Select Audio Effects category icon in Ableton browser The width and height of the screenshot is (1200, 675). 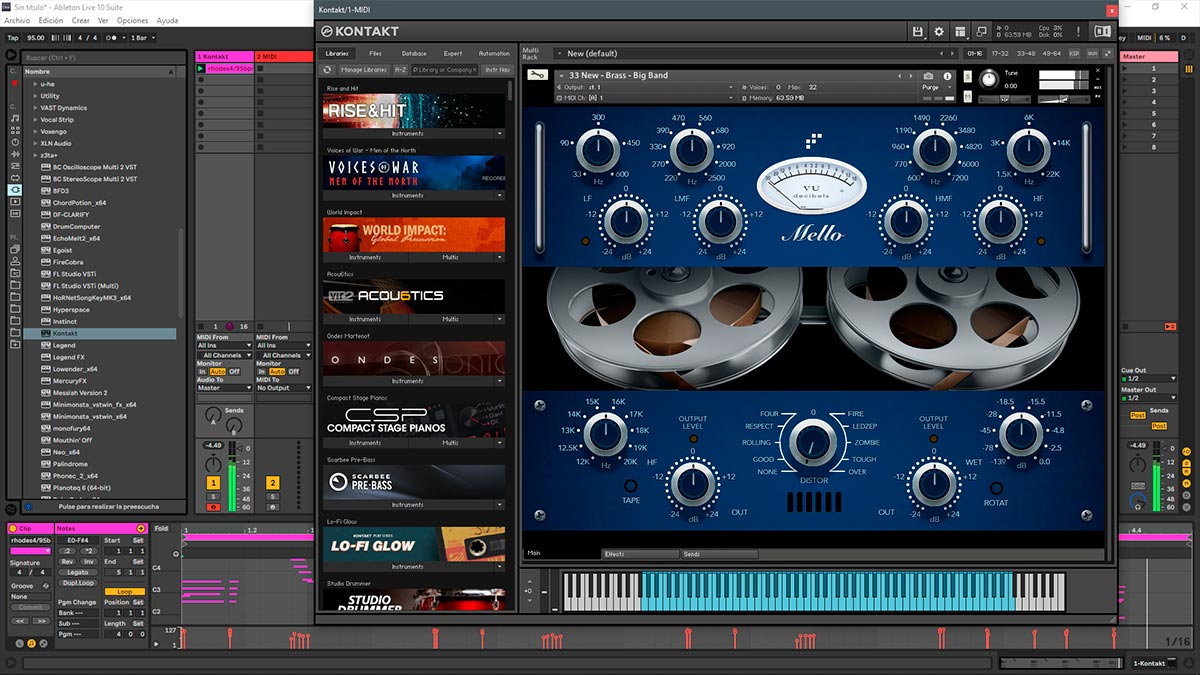pos(14,154)
